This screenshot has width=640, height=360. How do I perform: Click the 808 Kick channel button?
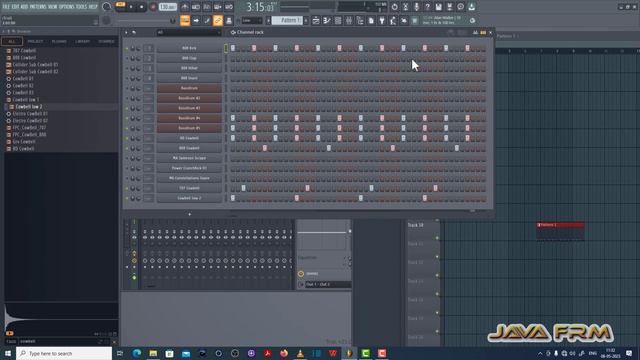point(189,48)
